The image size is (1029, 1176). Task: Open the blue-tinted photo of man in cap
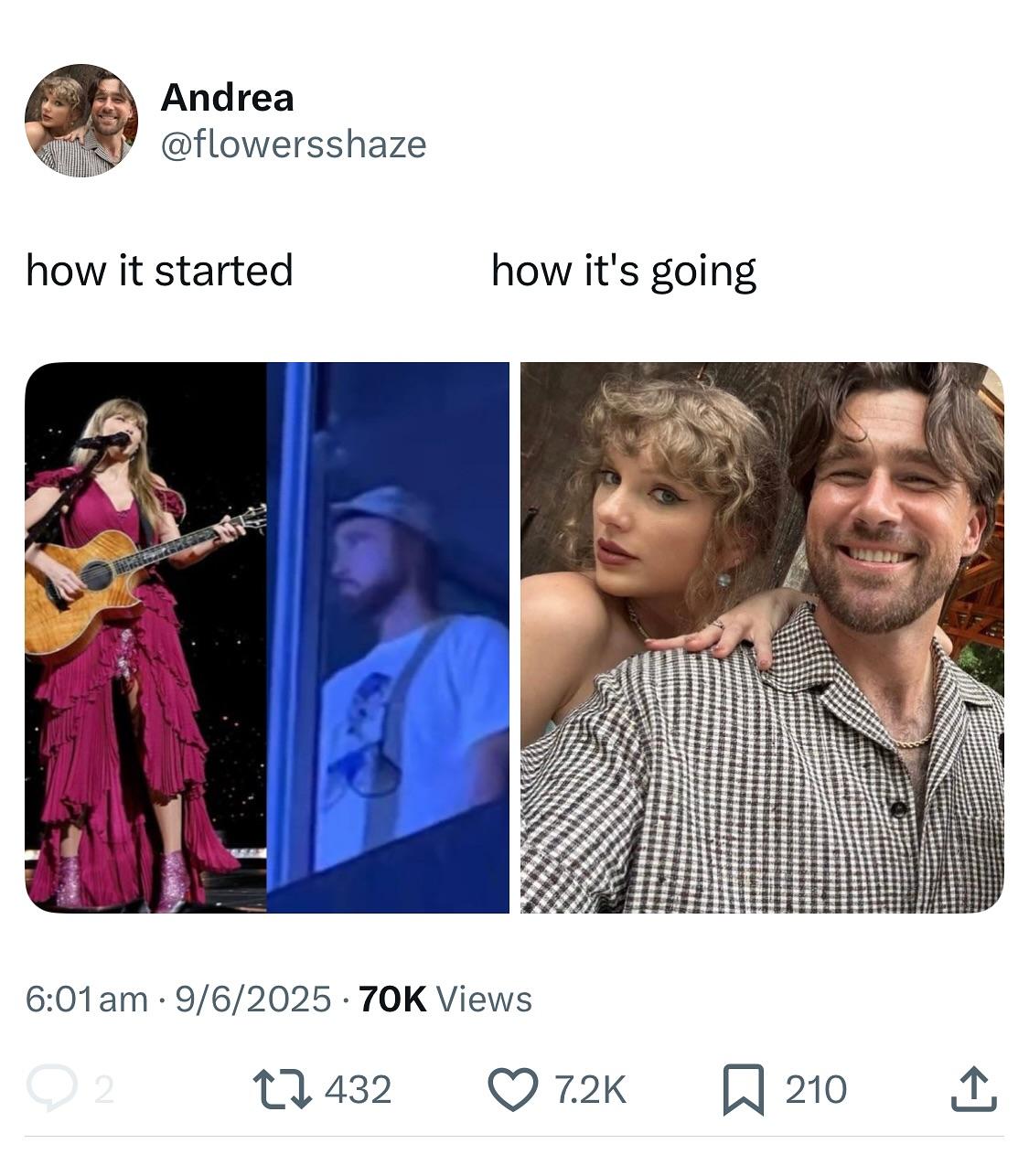[x=388, y=637]
